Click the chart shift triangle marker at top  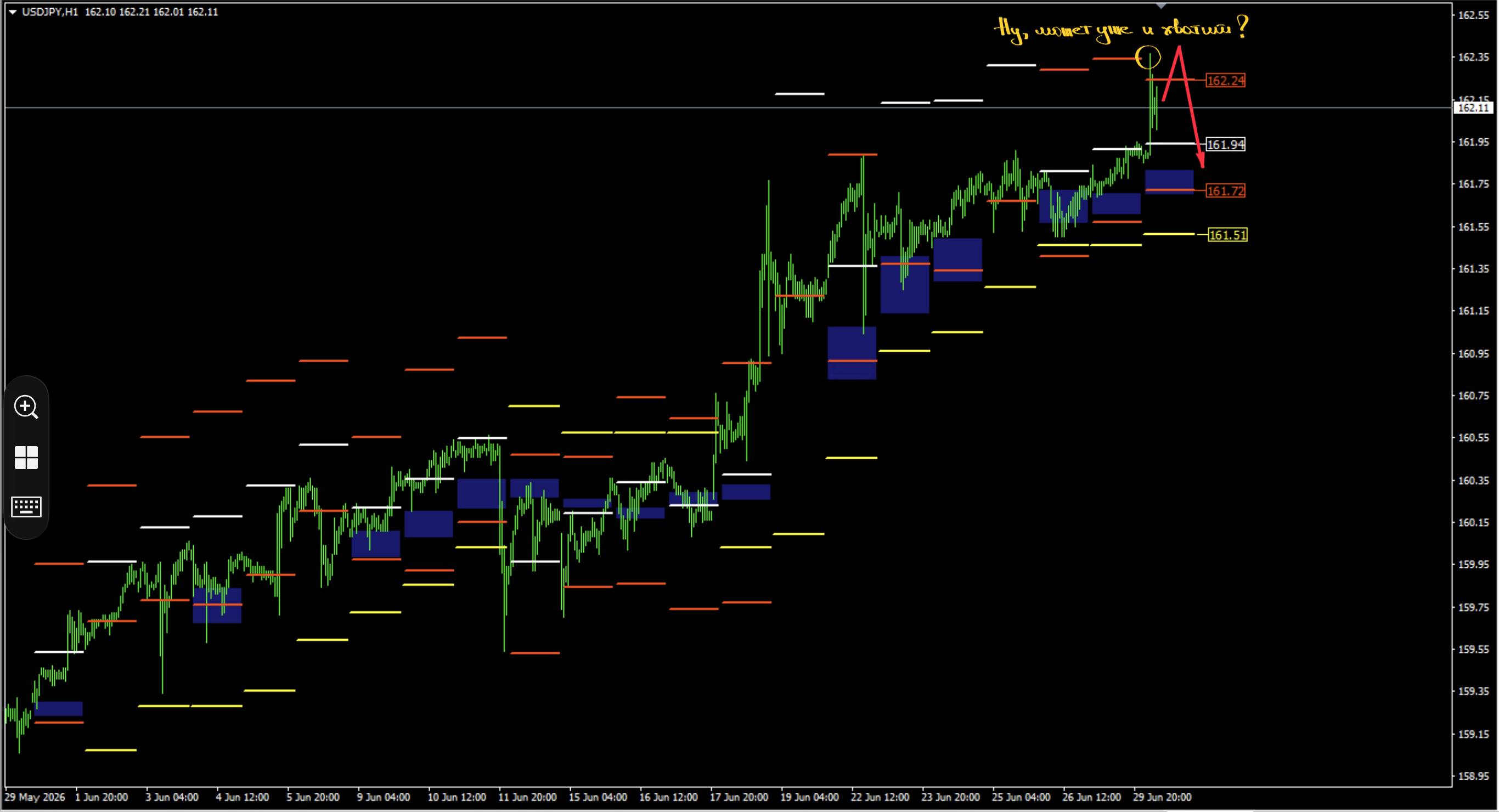pyautogui.click(x=1161, y=7)
